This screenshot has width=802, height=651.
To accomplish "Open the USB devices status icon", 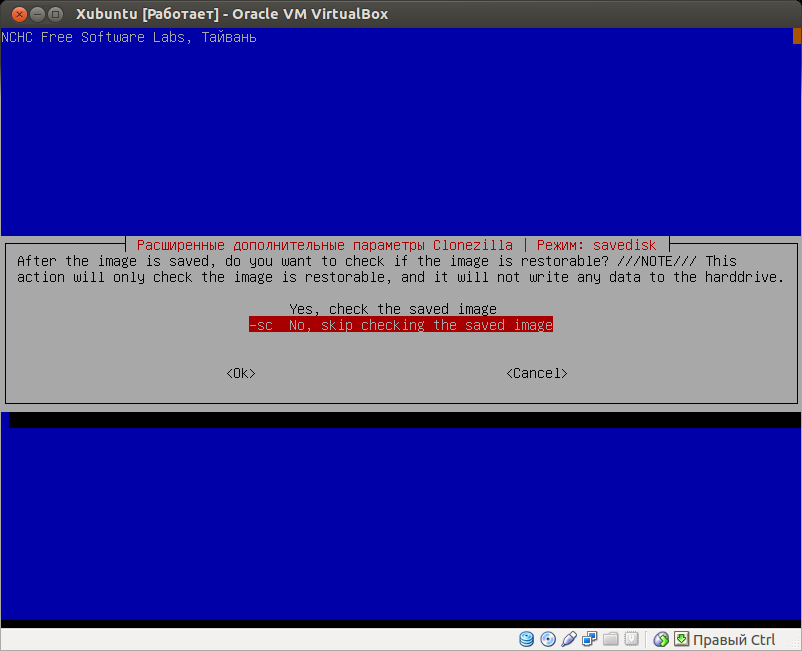I will pos(569,639).
